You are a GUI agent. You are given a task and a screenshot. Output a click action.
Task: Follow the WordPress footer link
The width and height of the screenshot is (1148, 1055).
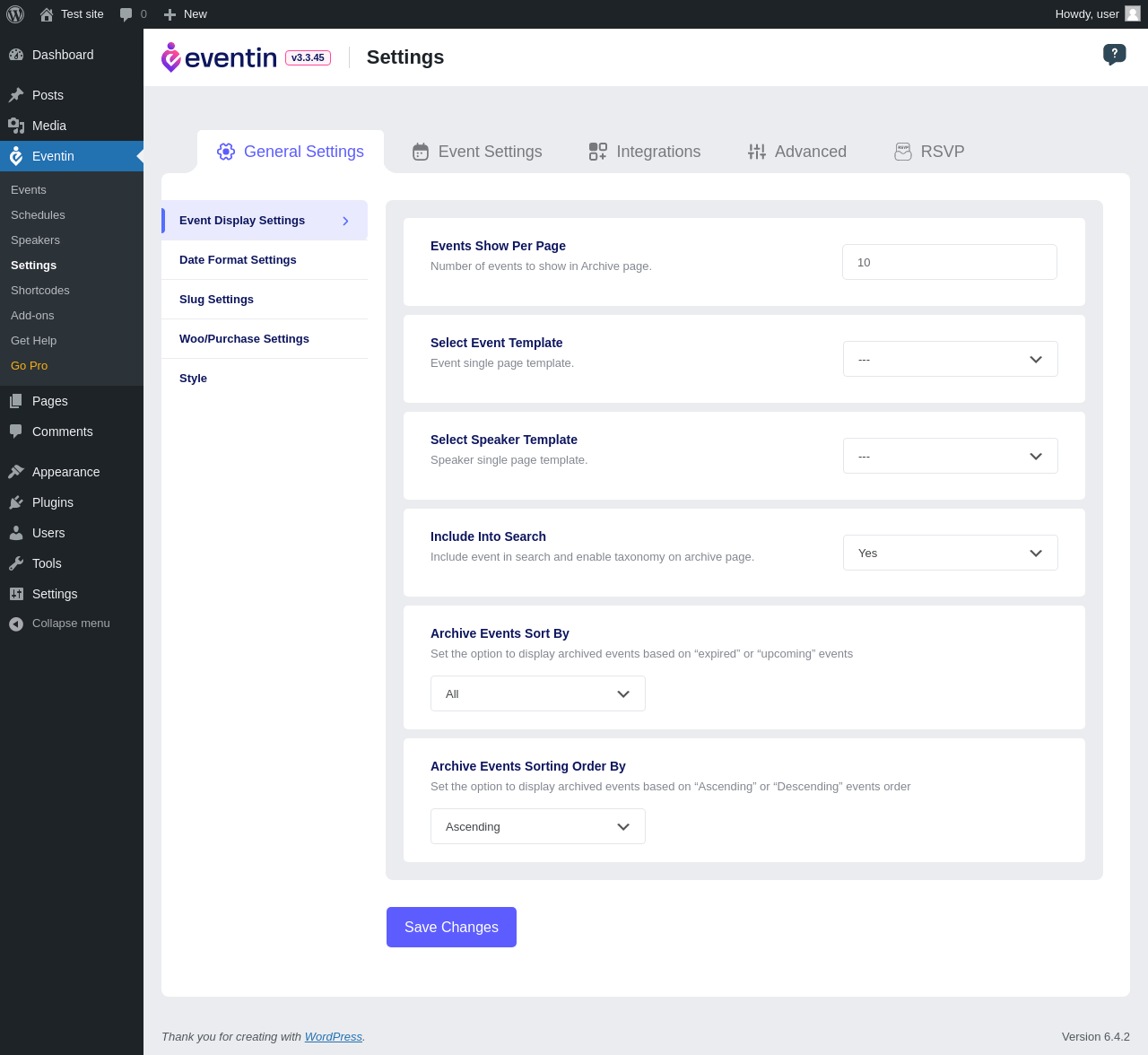pyautogui.click(x=334, y=1036)
